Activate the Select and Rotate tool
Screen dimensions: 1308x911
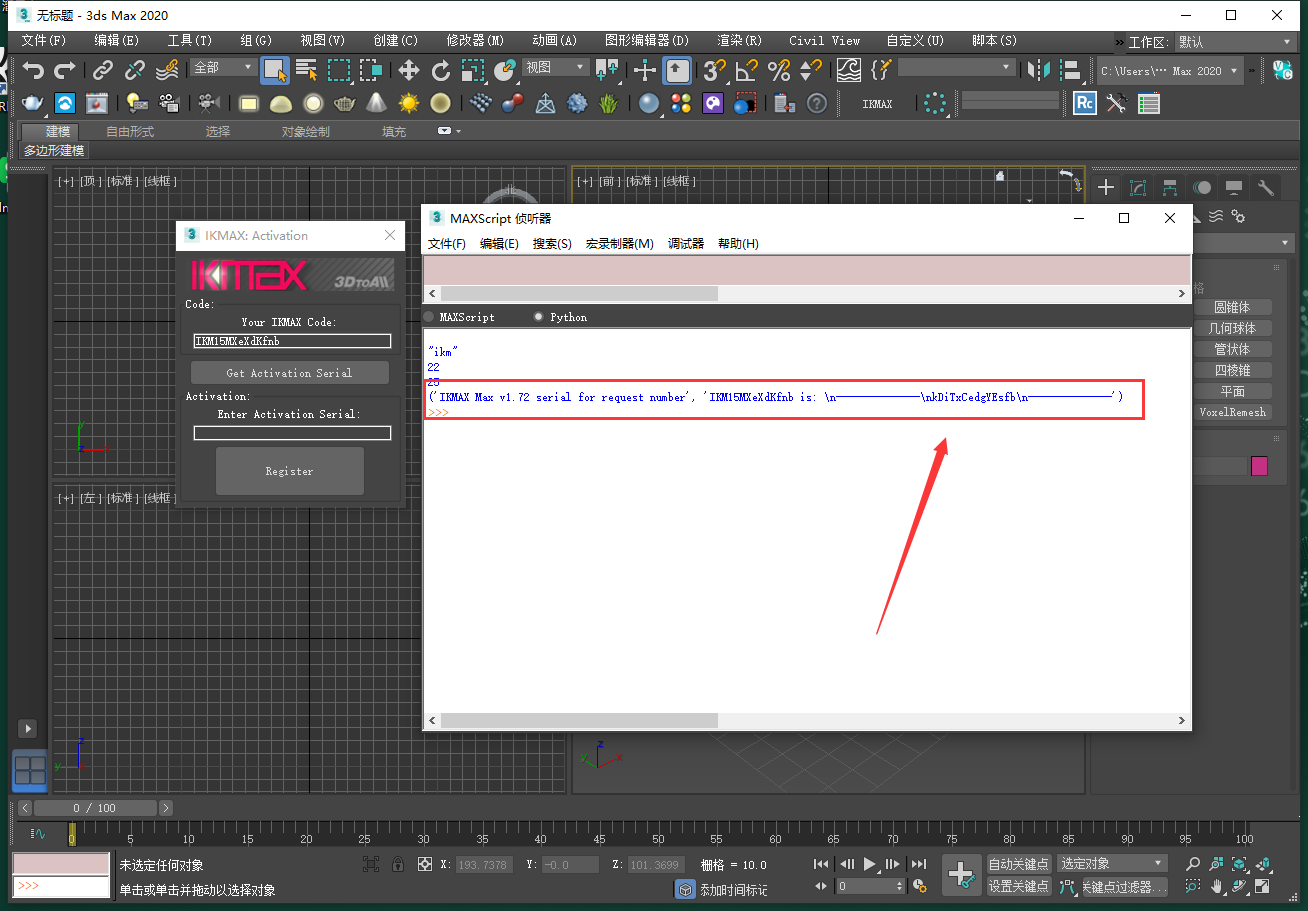click(x=441, y=70)
